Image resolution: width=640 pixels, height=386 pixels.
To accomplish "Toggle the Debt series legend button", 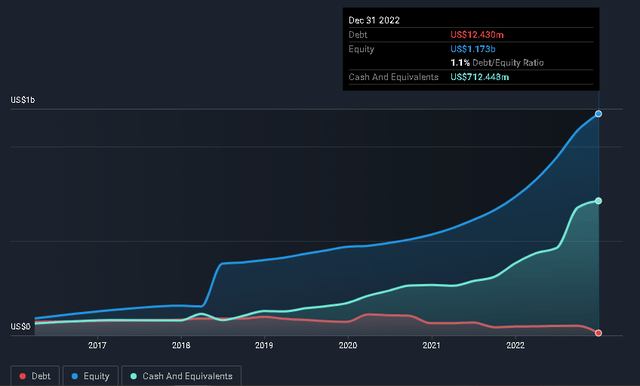I will coord(35,376).
